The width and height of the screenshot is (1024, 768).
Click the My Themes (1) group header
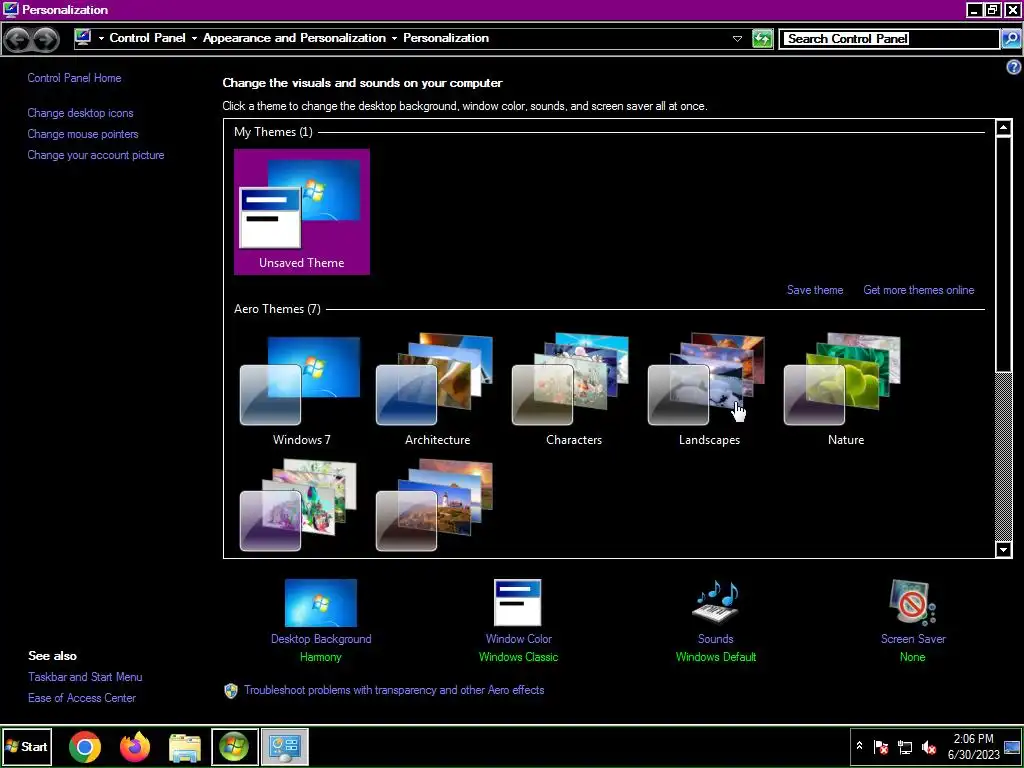point(273,132)
